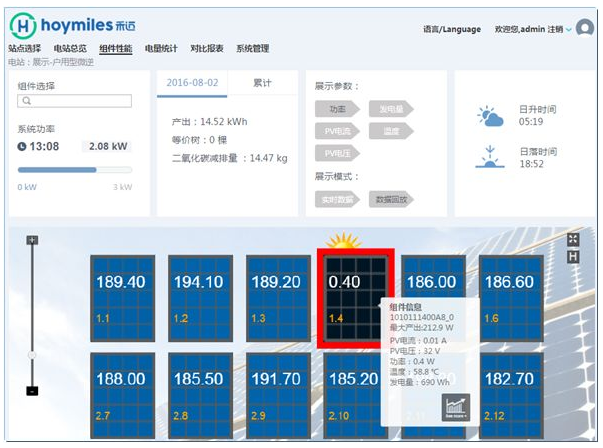The image size is (603, 448).
Task: Switch to the 累计 tab
Action: 262,83
